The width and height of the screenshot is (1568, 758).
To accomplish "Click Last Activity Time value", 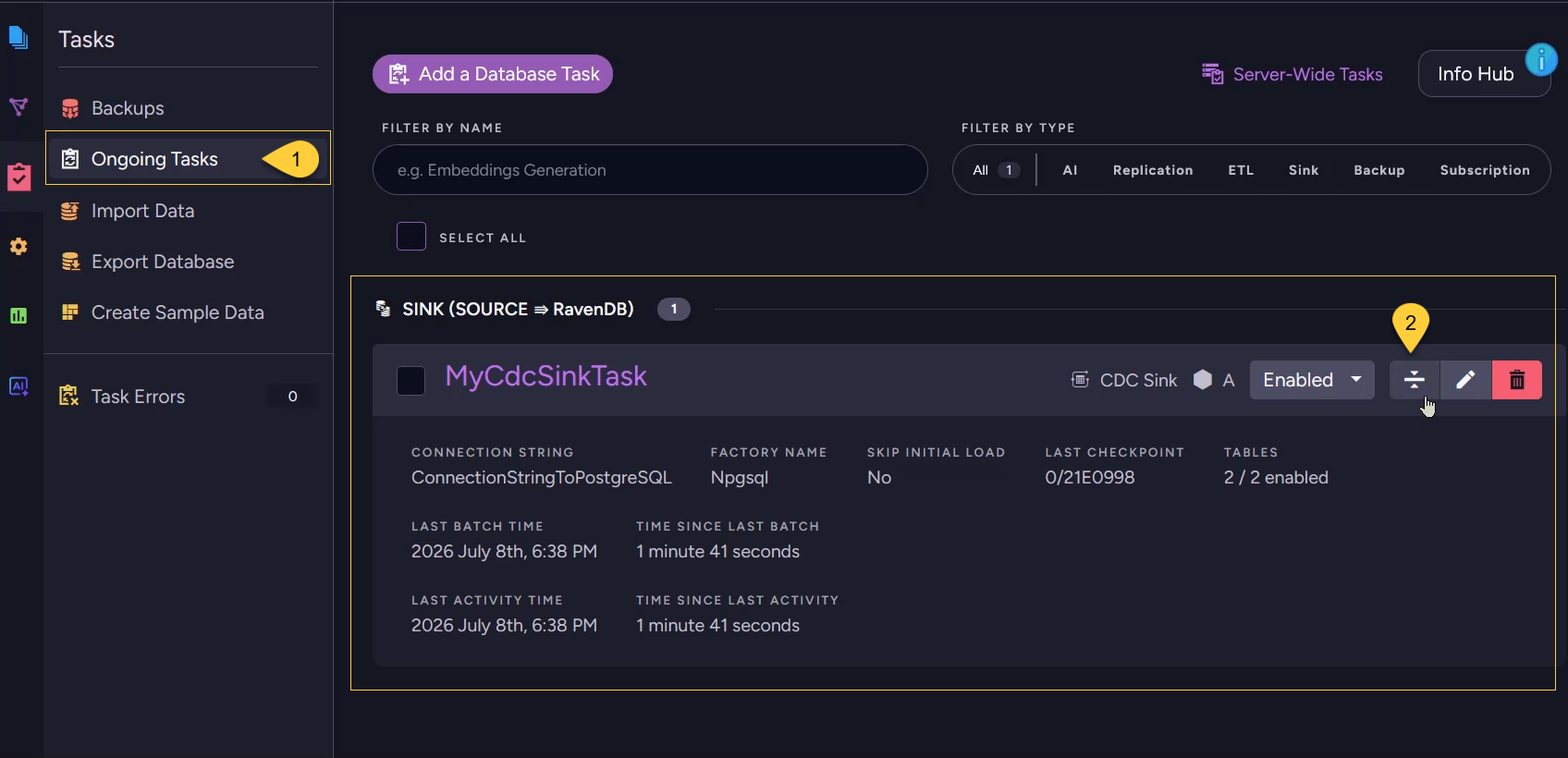I will pos(504,626).
